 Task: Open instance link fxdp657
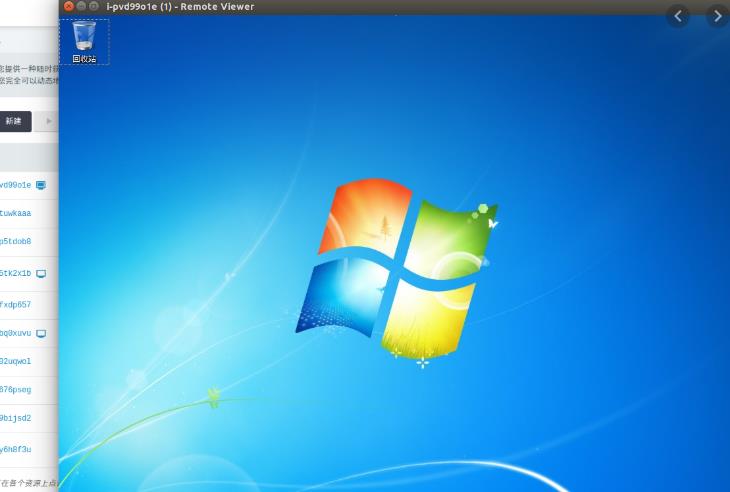(15, 305)
